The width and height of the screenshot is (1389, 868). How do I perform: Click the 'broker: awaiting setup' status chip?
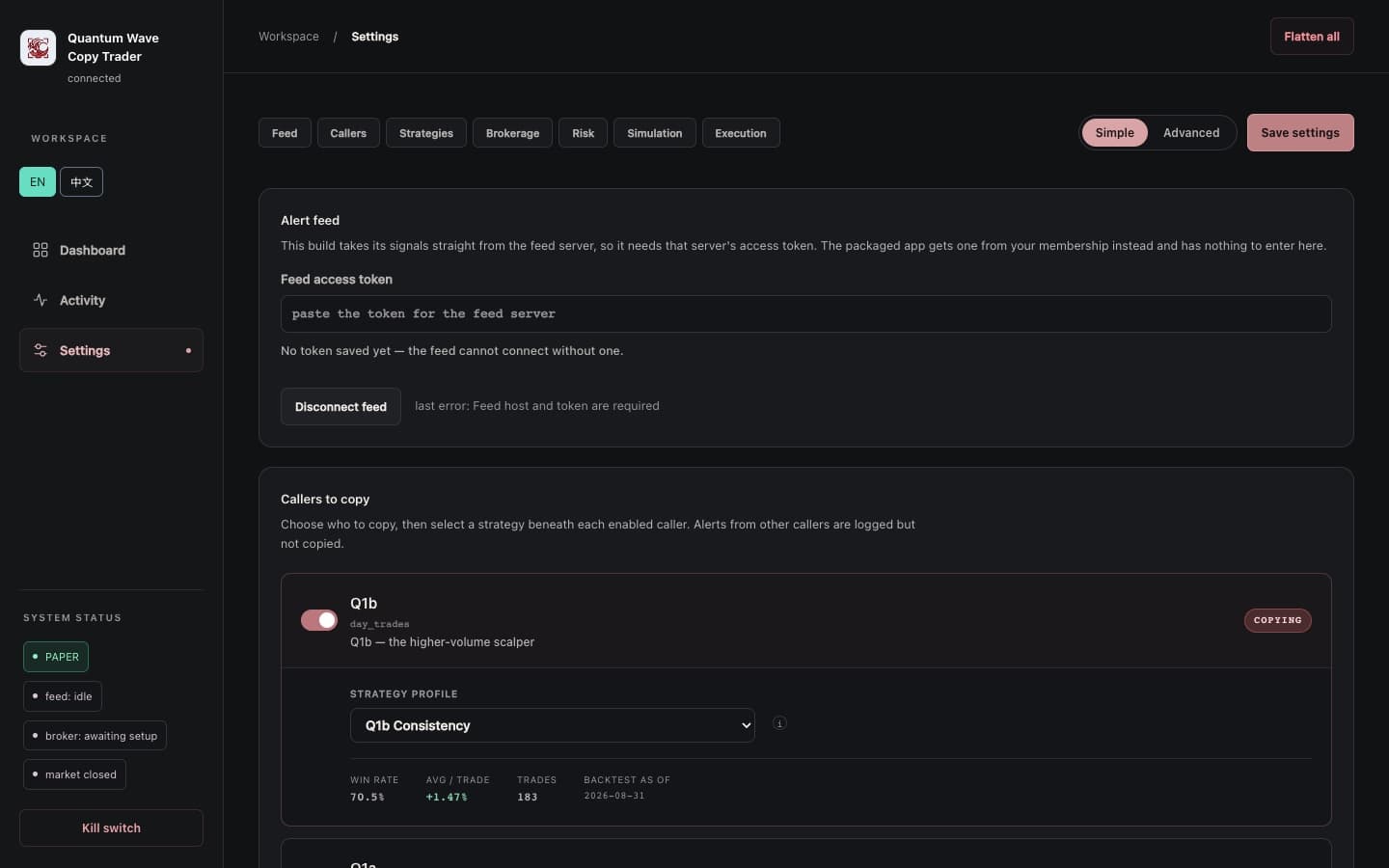(x=95, y=736)
